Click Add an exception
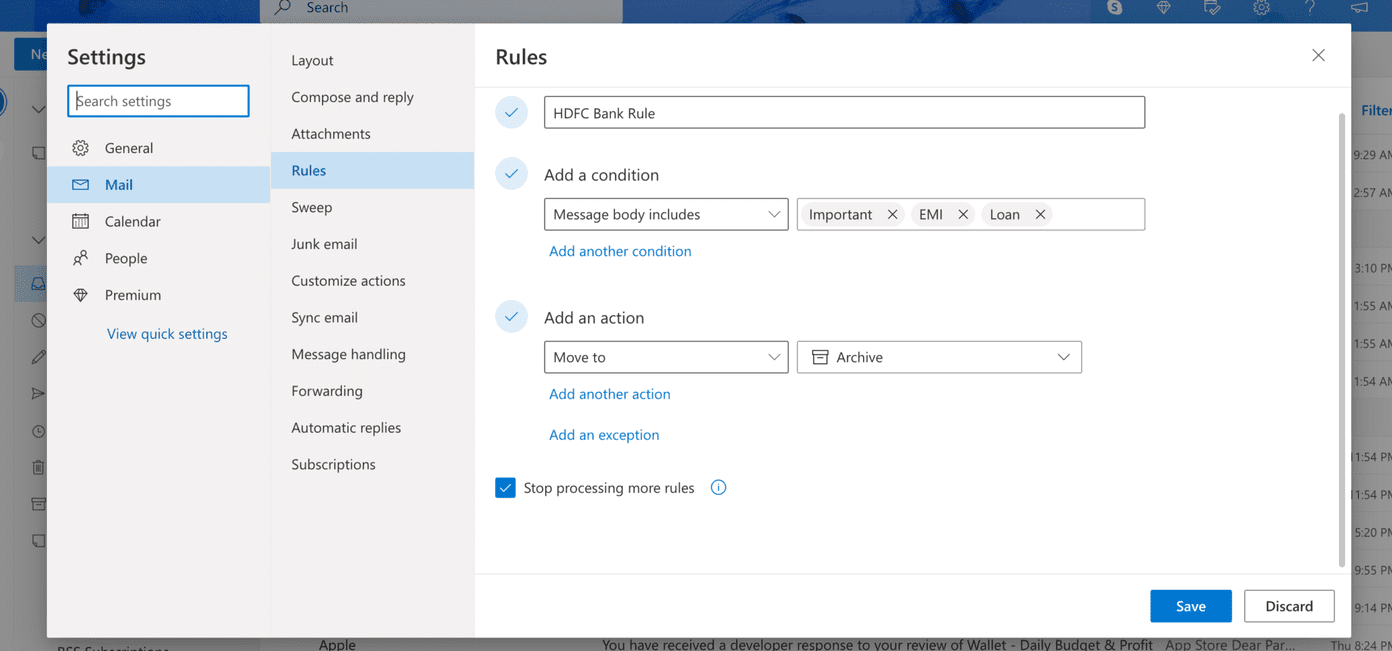Image resolution: width=1392 pixels, height=651 pixels. [604, 435]
